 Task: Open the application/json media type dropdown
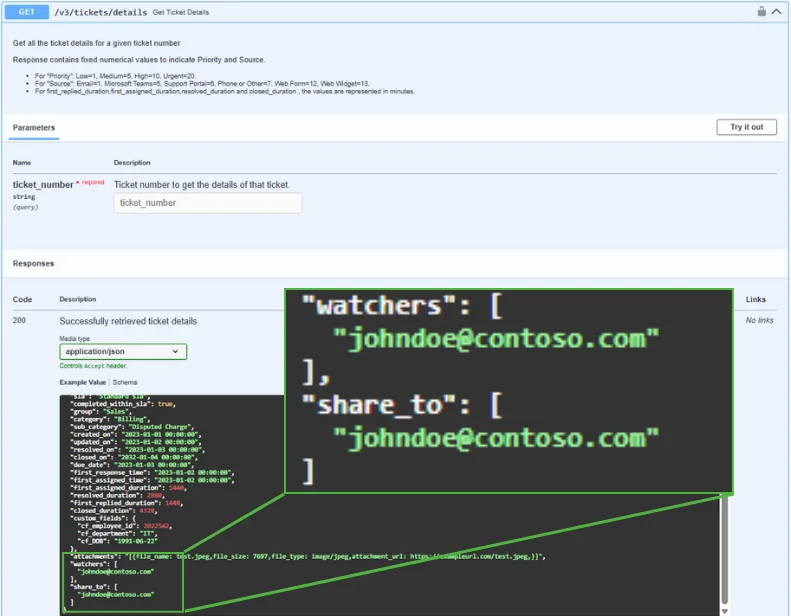123,352
